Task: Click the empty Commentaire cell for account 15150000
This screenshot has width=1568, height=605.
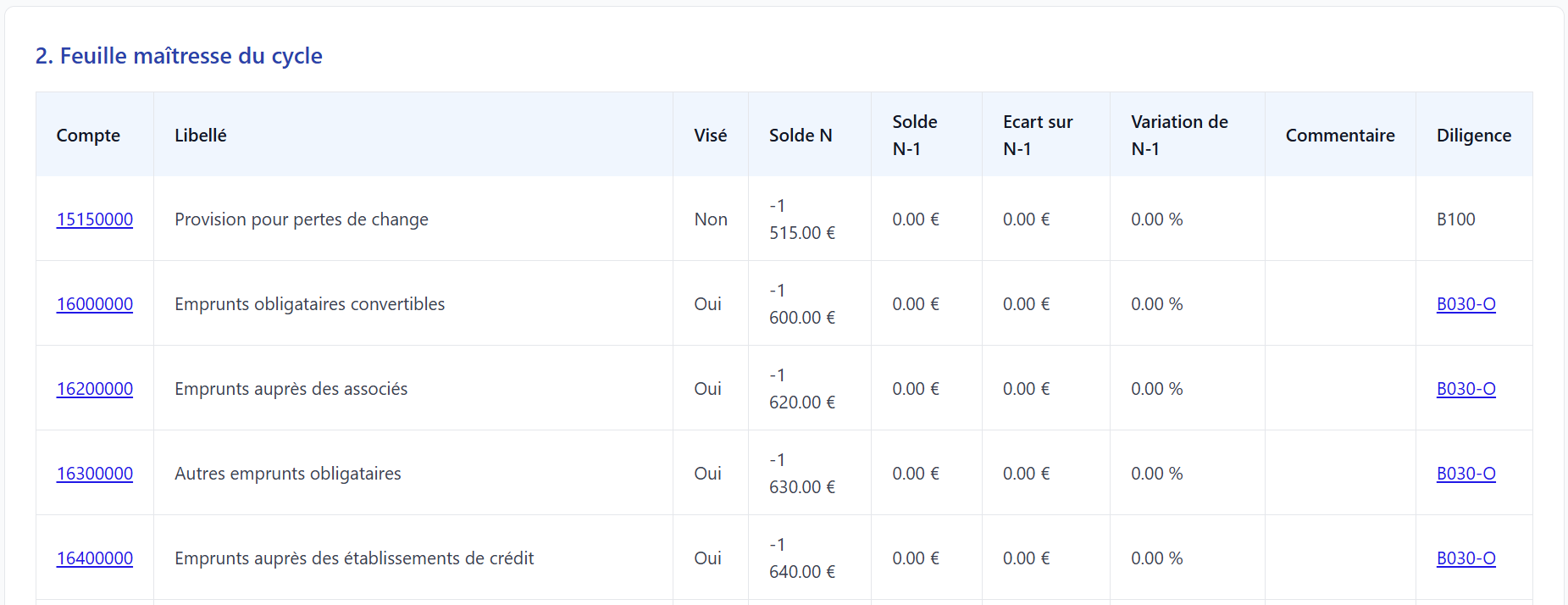Action: click(1340, 219)
